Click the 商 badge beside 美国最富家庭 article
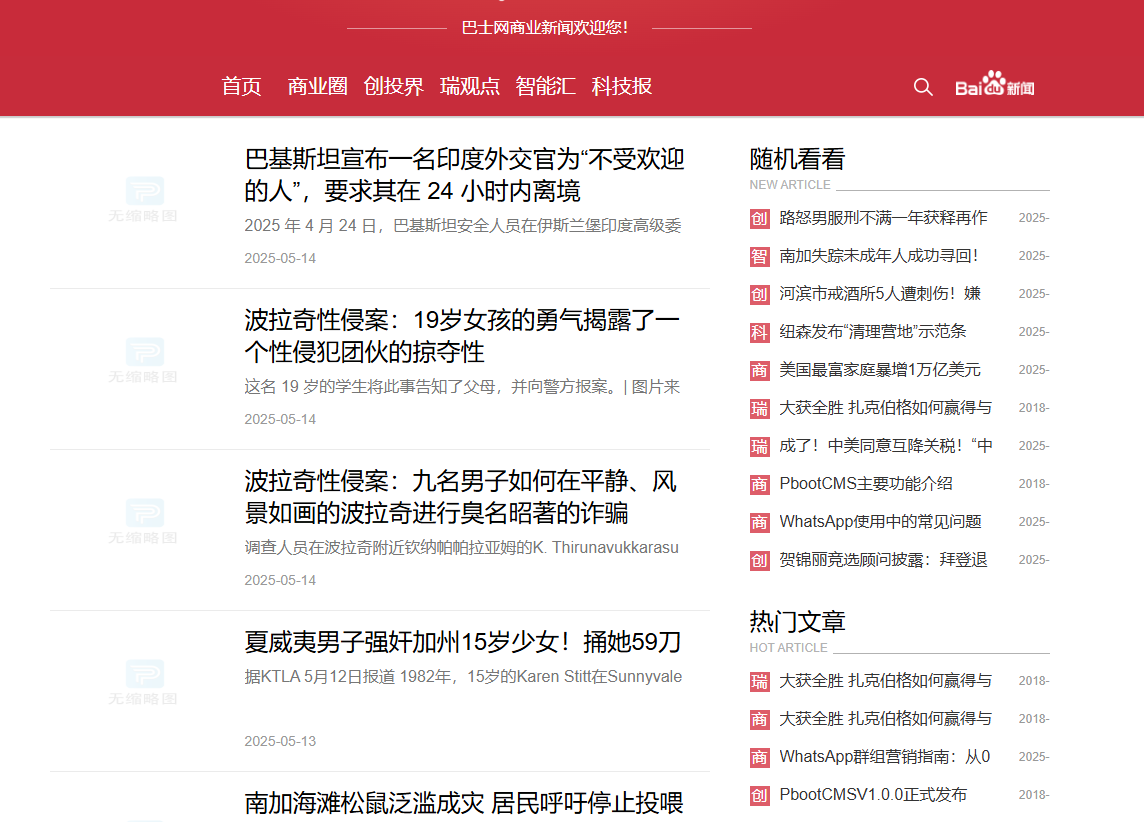The width and height of the screenshot is (1144, 822). (x=760, y=370)
